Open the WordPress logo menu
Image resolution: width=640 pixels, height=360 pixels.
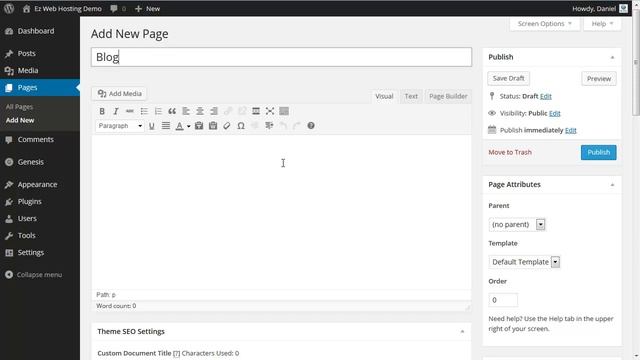[x=9, y=8]
